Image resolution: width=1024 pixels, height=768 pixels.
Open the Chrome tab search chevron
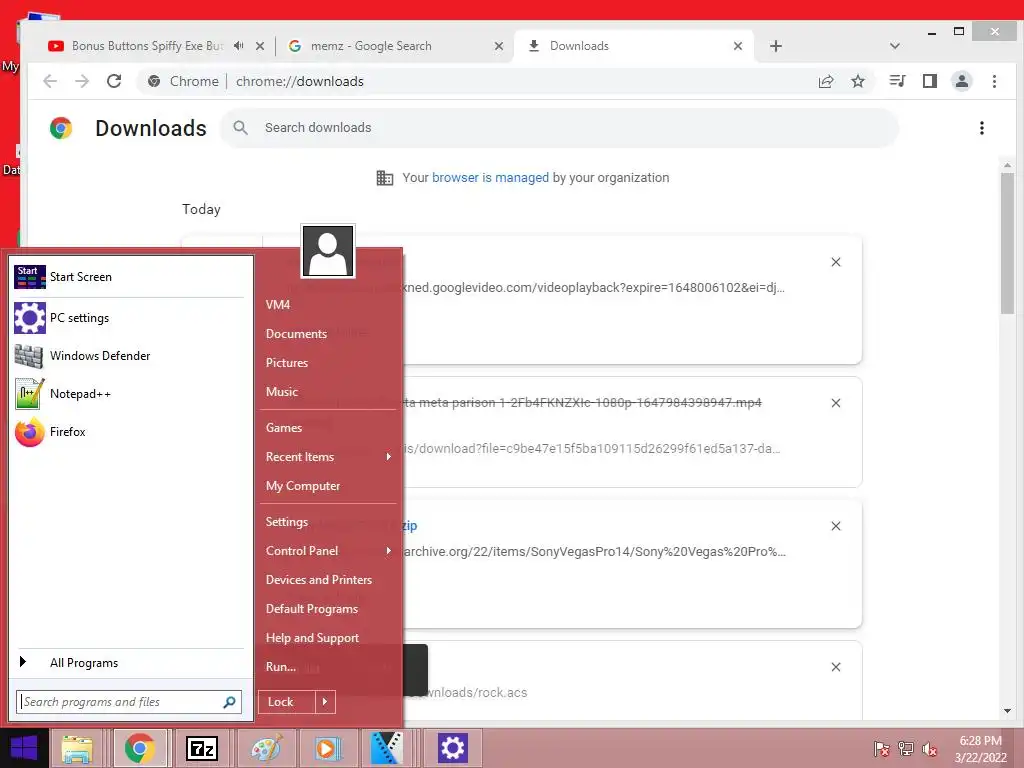[895, 46]
